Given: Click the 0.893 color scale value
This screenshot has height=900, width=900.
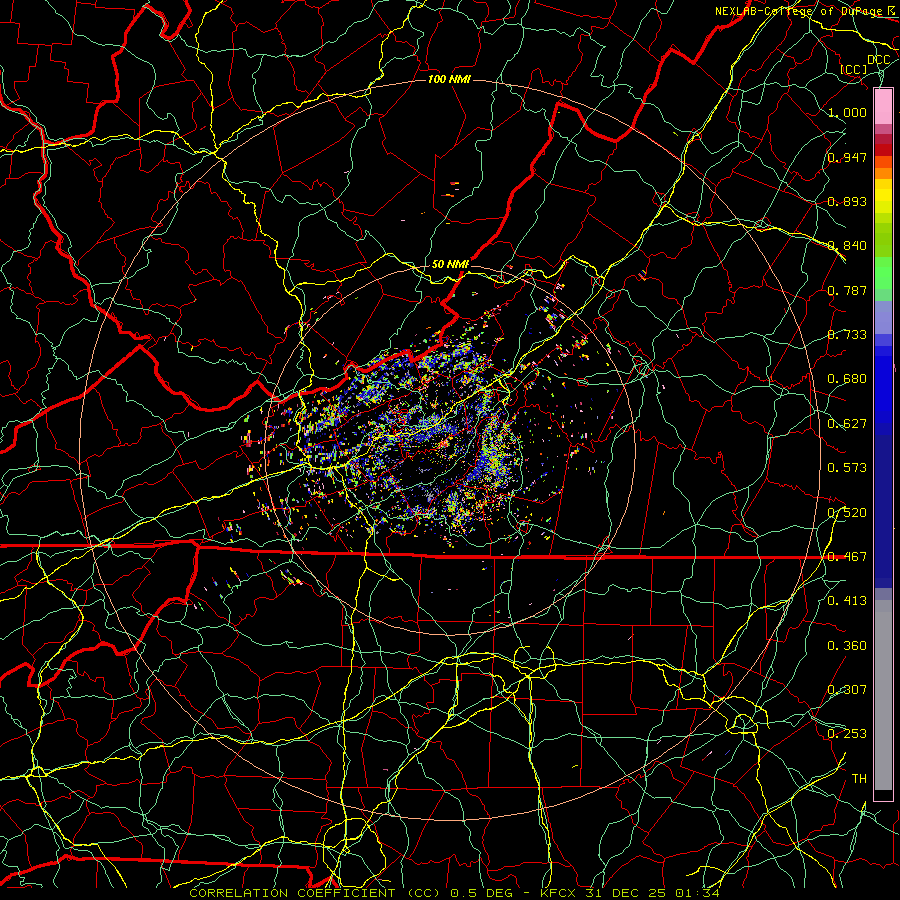Looking at the screenshot, I should pos(847,201).
